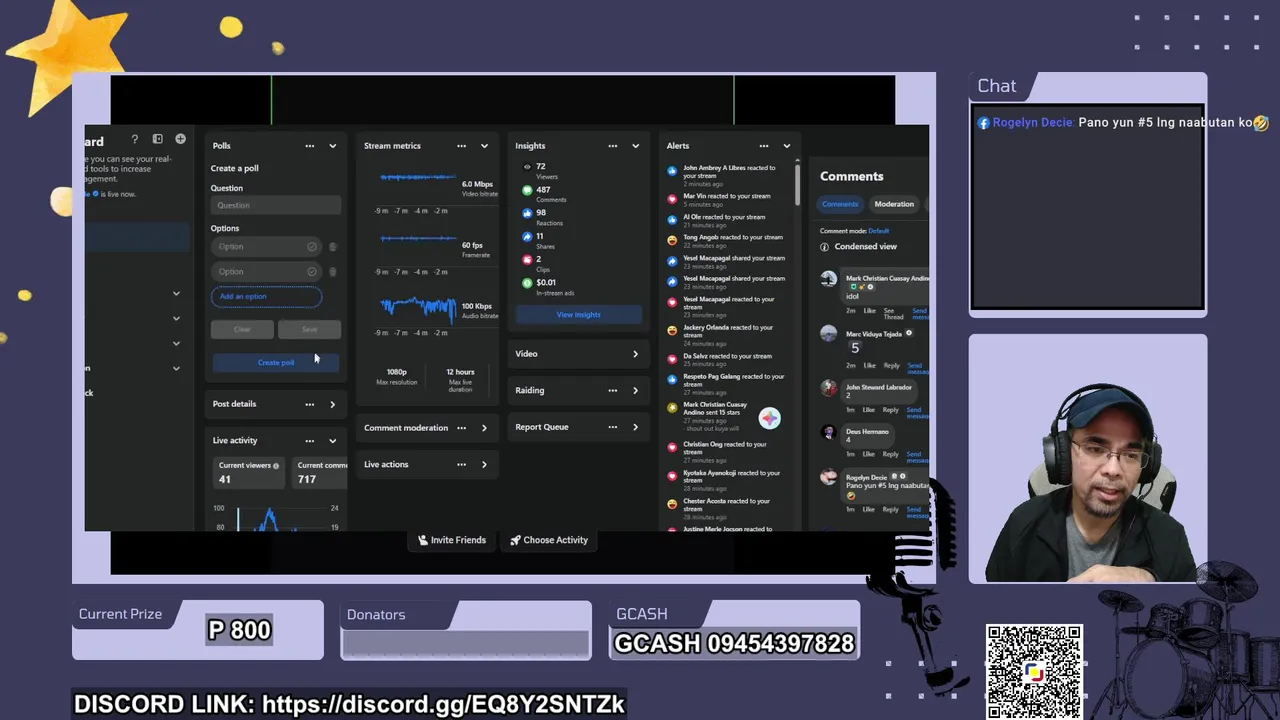Delete the first poll option via trash icon

point(333,247)
